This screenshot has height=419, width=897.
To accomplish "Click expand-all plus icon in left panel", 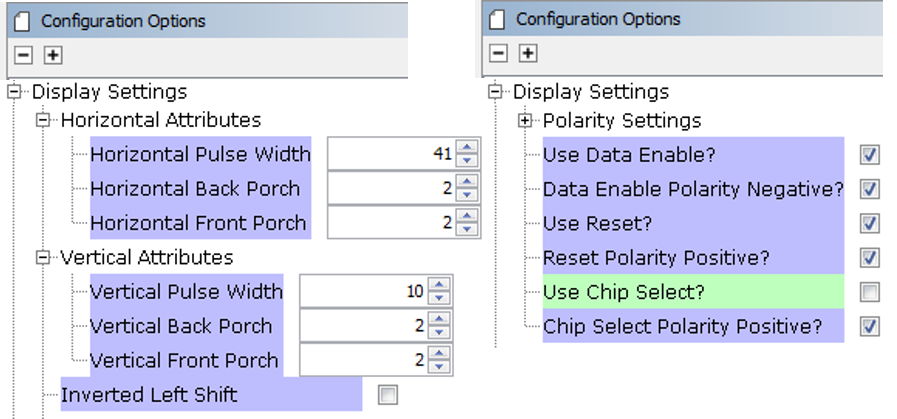I will 53,55.
